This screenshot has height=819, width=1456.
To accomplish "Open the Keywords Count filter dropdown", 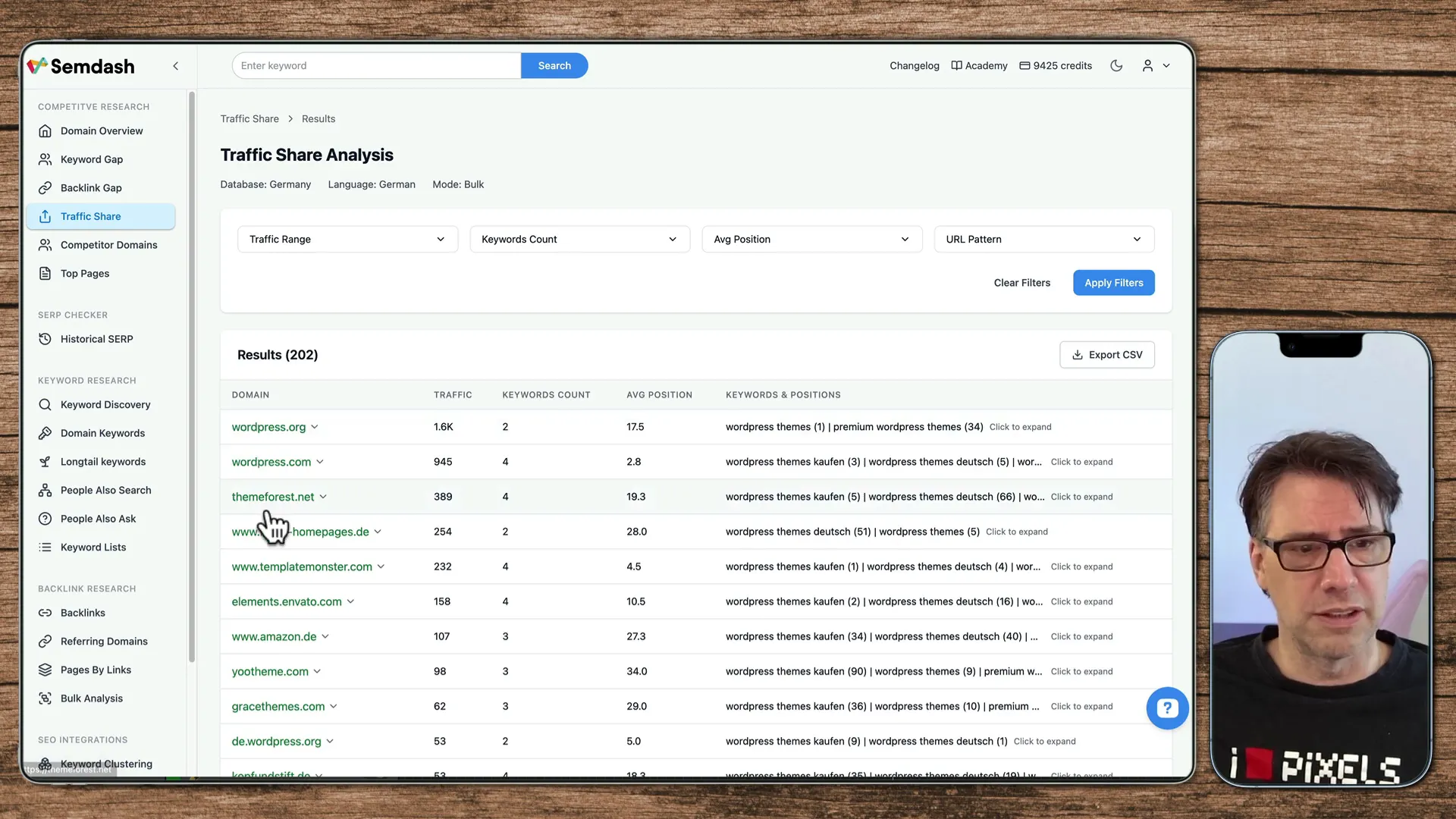I will pyautogui.click(x=579, y=239).
